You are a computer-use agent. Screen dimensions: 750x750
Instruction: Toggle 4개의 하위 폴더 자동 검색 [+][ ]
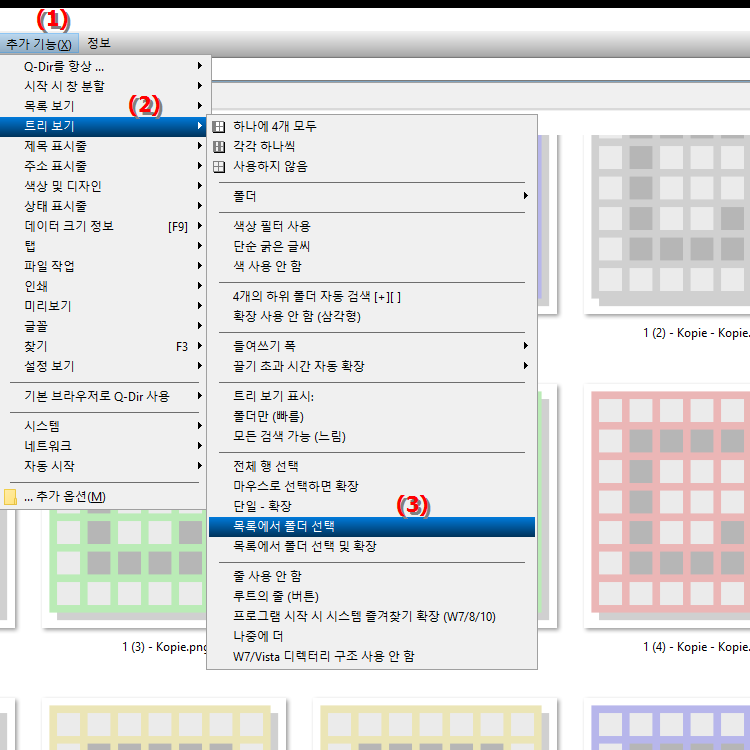click(x=372, y=297)
